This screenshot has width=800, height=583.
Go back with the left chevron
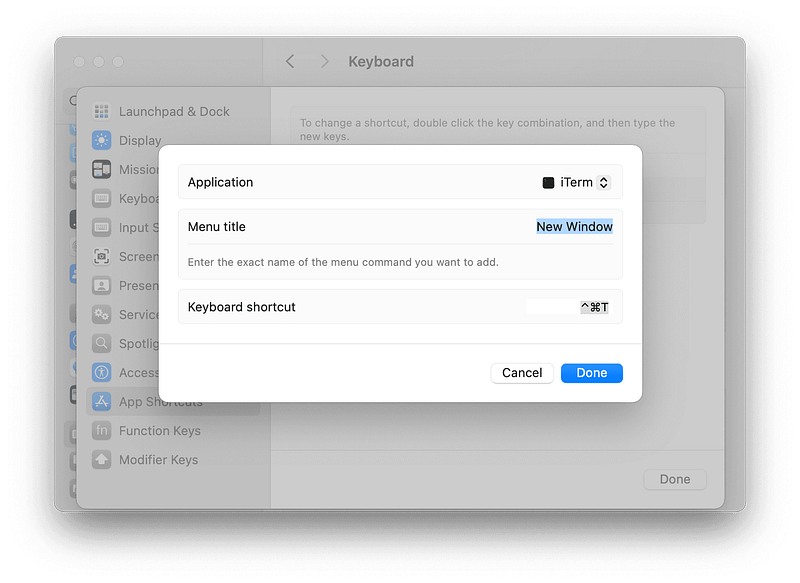(290, 62)
